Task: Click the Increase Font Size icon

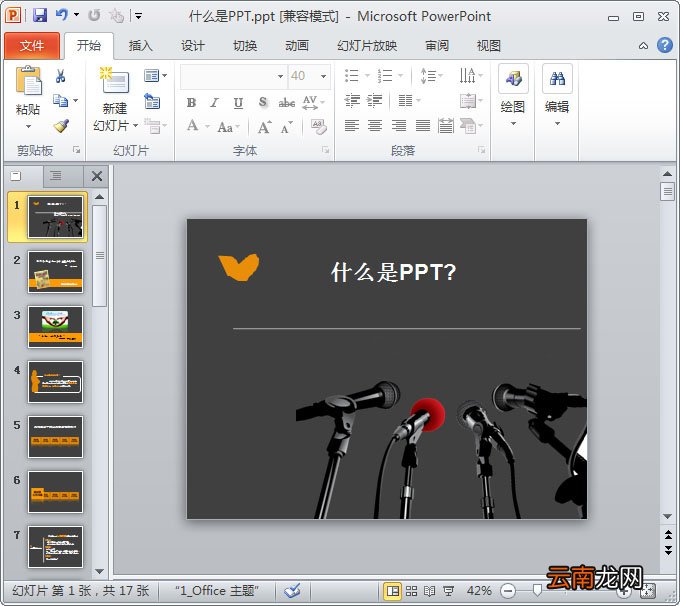Action: click(x=265, y=127)
